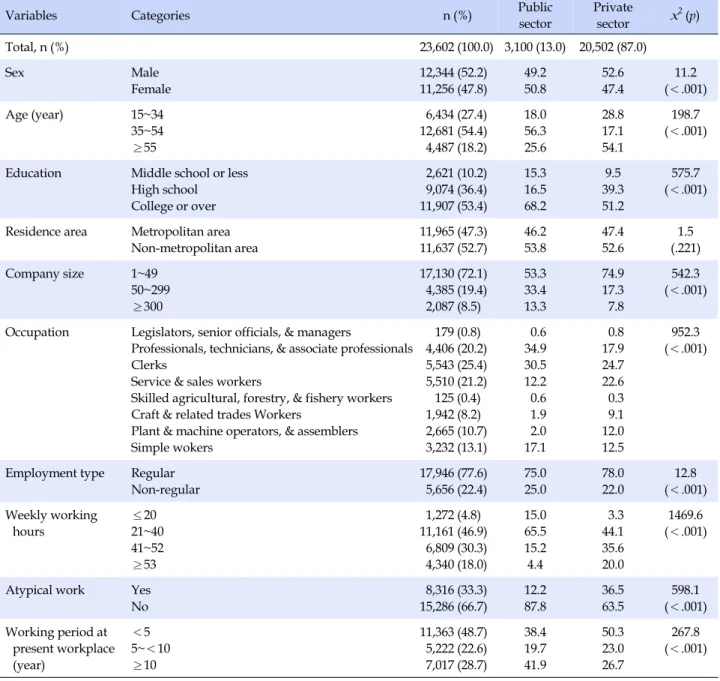Click the '21~40' working hours category

point(147,532)
